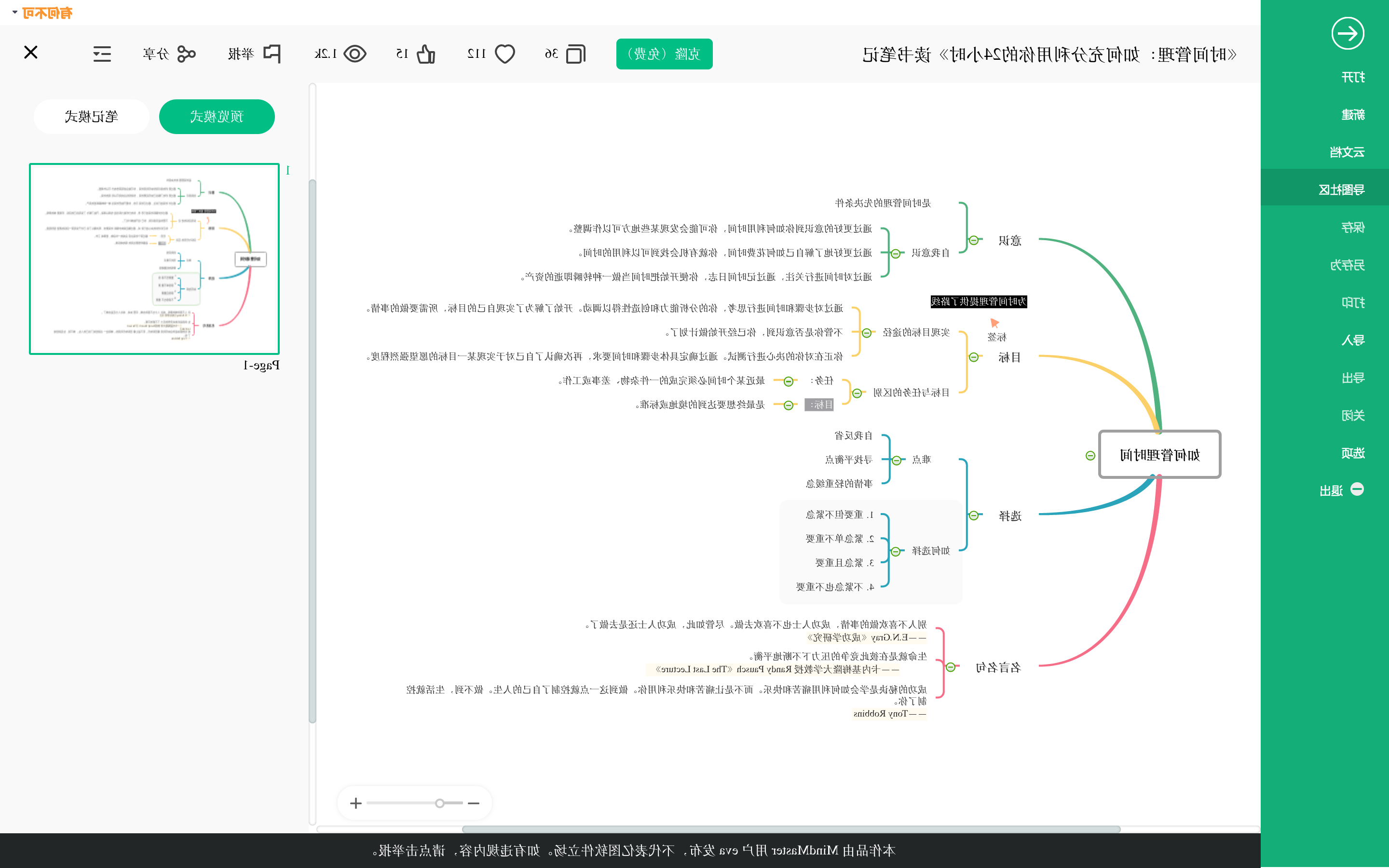This screenshot has width=1389, height=868.
Task: Select node 1. 重要但不紧急
Action: 839,515
